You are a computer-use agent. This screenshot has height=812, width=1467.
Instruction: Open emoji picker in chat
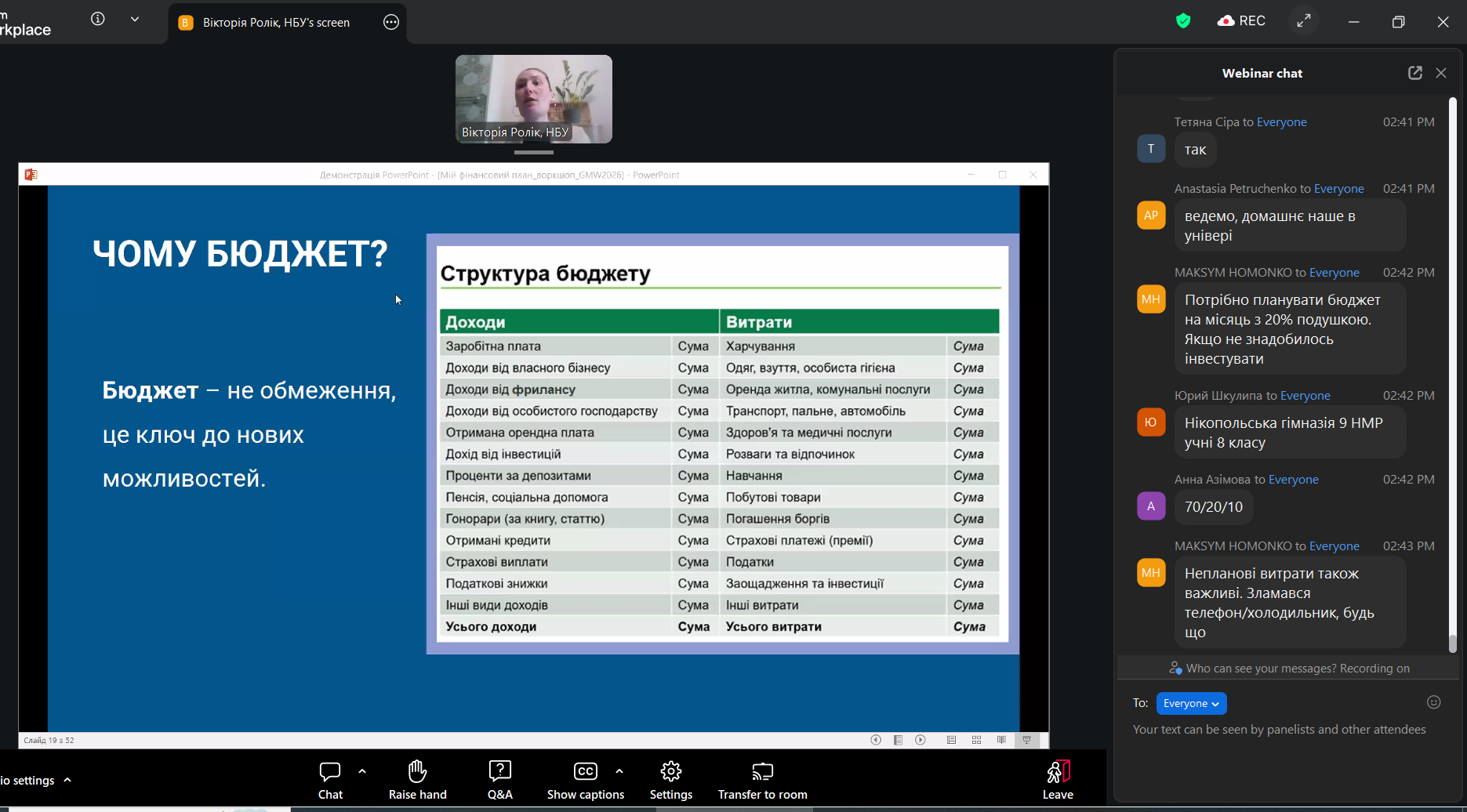coord(1434,702)
